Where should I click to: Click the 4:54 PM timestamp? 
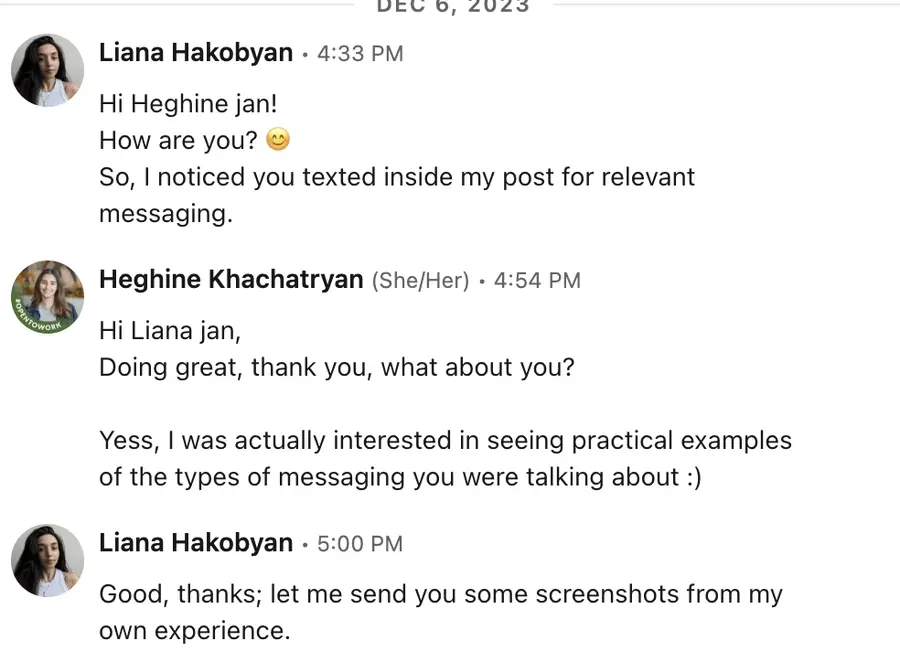coord(537,281)
